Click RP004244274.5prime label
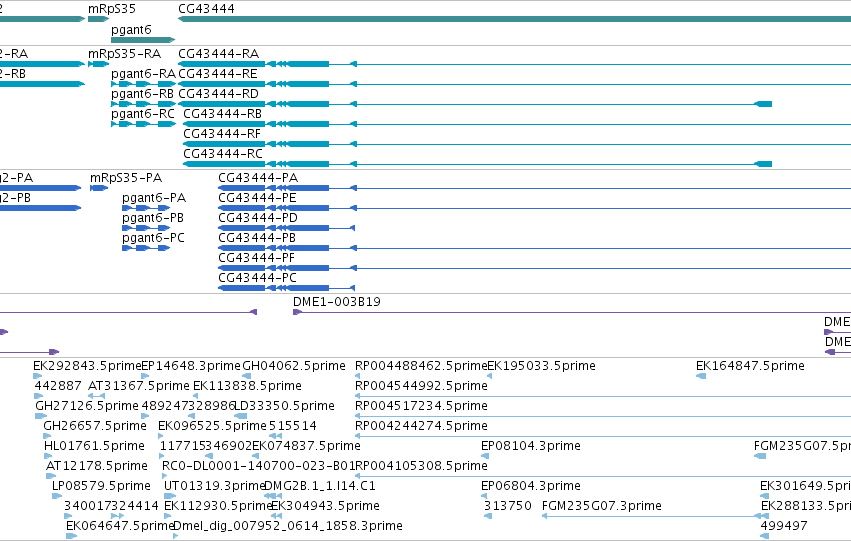Screen dimensions: 851x541 tap(421, 426)
